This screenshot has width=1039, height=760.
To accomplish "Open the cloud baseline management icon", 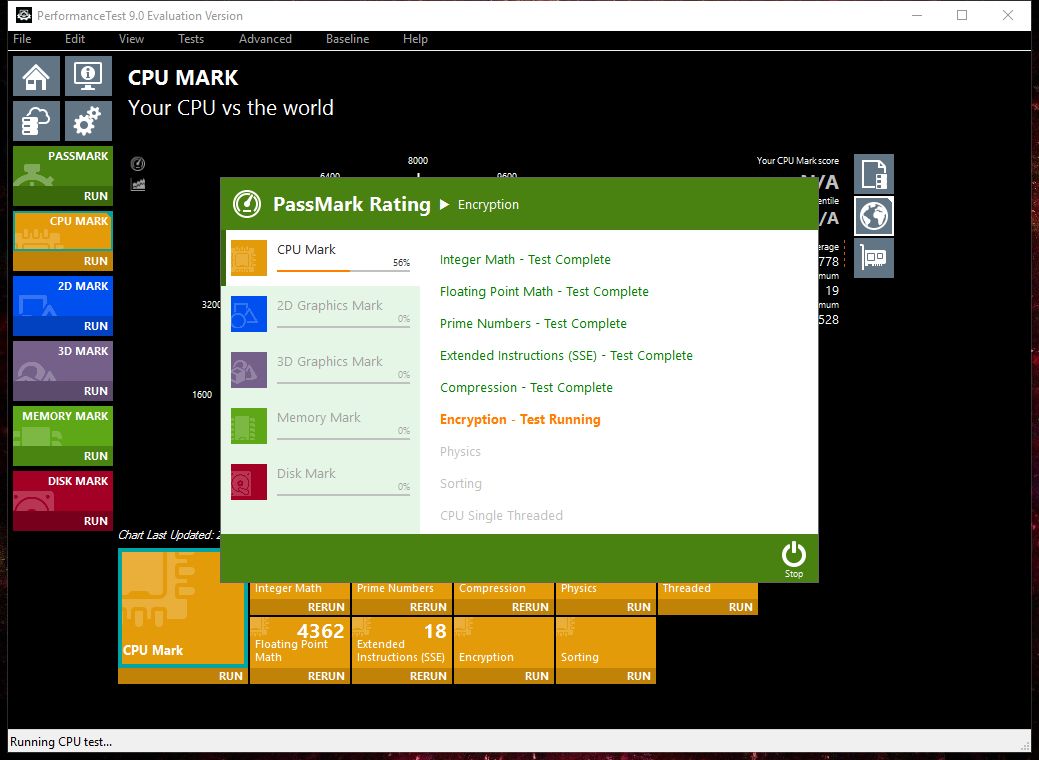I will 36,121.
